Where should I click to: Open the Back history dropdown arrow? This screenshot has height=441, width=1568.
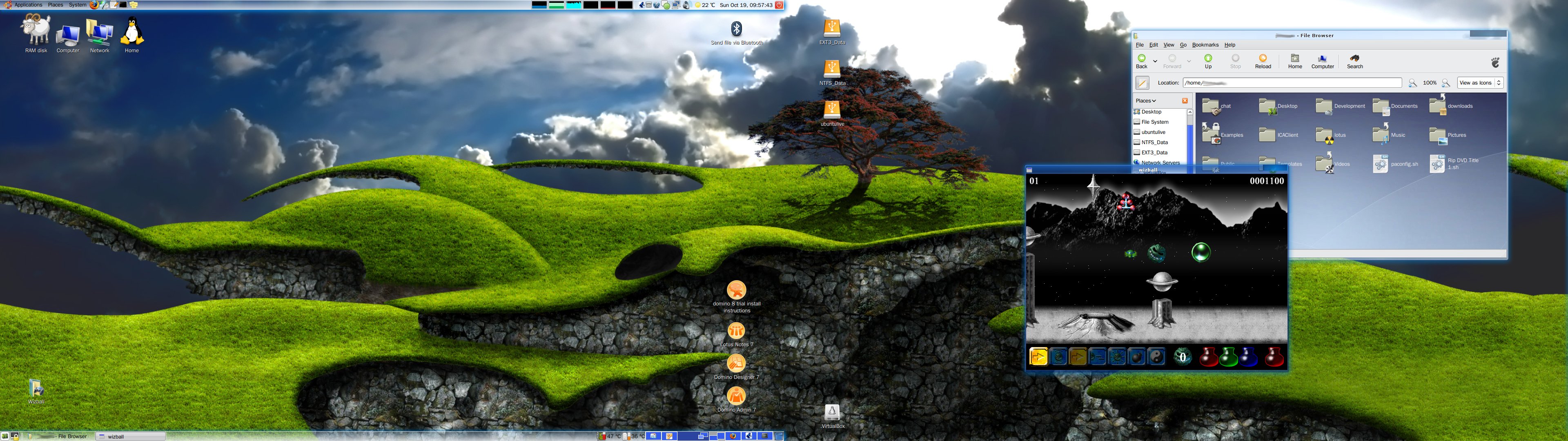click(1155, 61)
